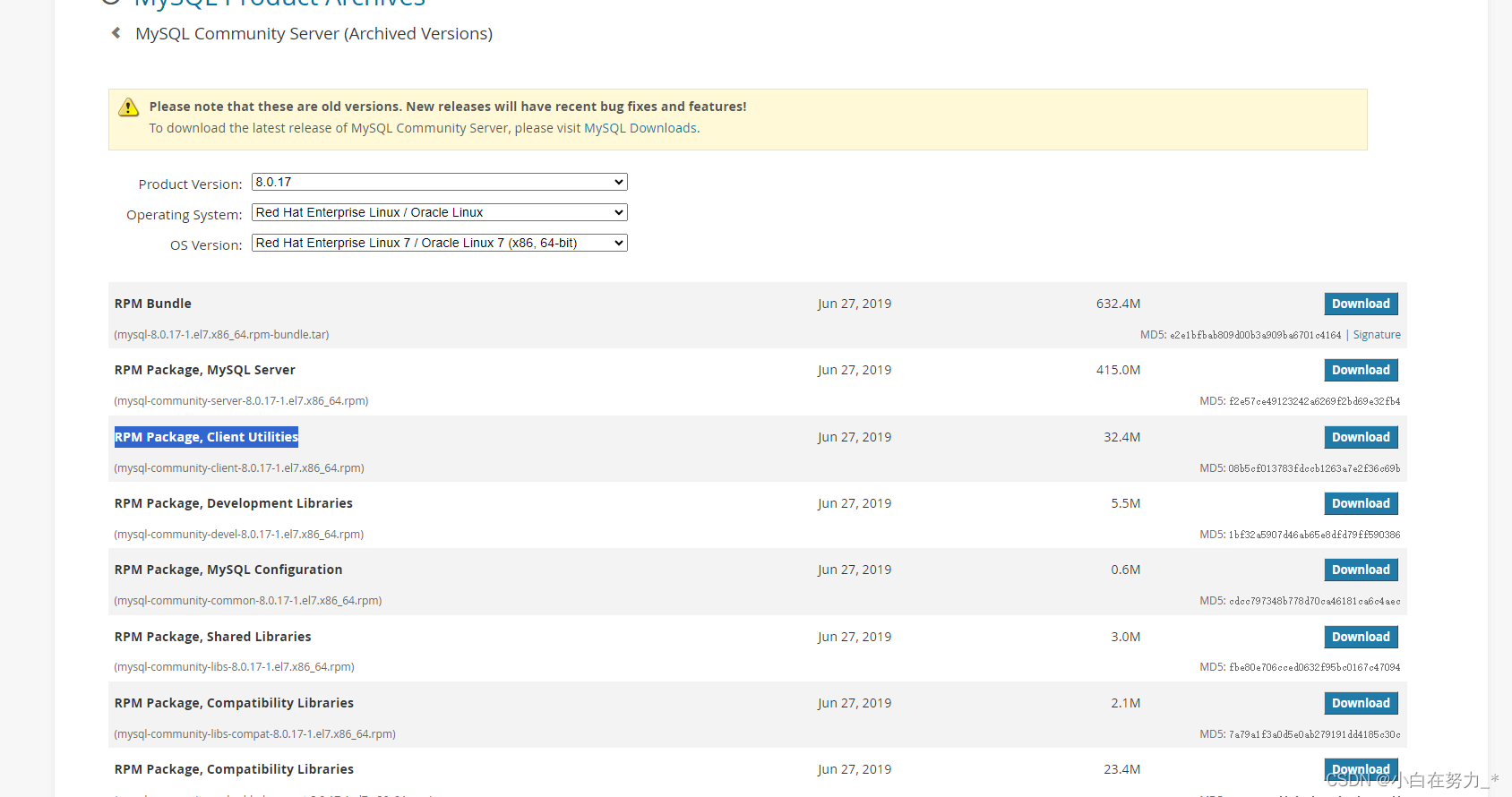Open the OS Version dropdown

pos(440,243)
